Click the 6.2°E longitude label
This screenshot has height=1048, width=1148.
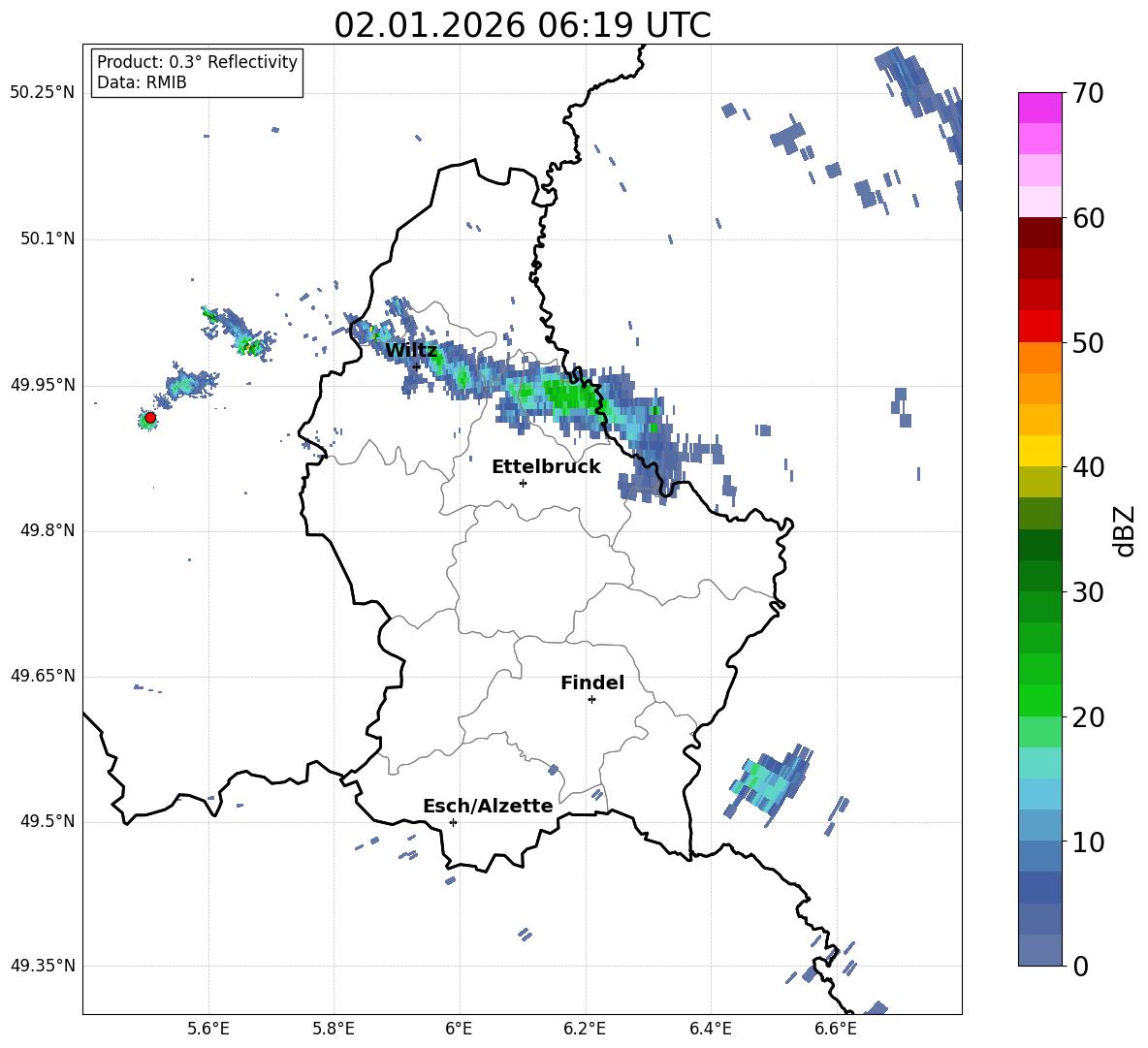585,1029
